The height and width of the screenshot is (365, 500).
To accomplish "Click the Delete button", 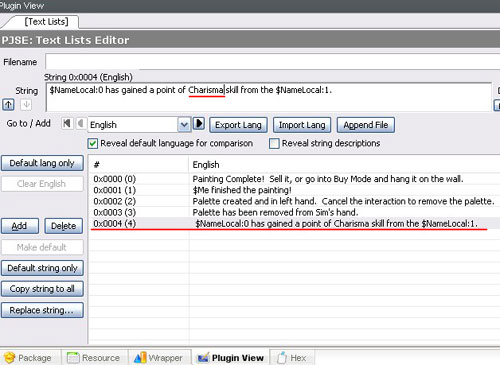I will tap(63, 226).
